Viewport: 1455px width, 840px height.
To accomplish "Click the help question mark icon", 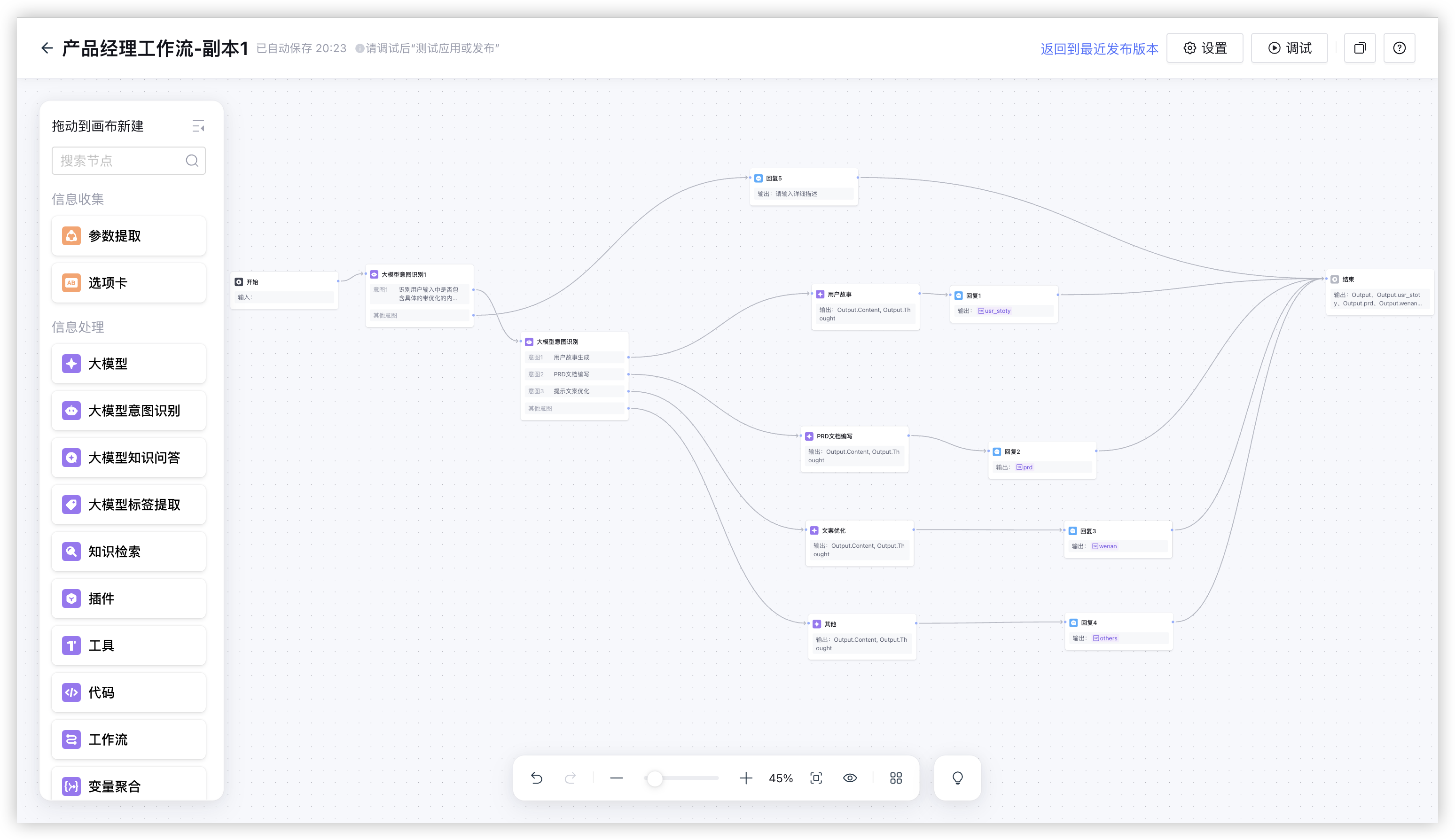I will click(x=1399, y=48).
